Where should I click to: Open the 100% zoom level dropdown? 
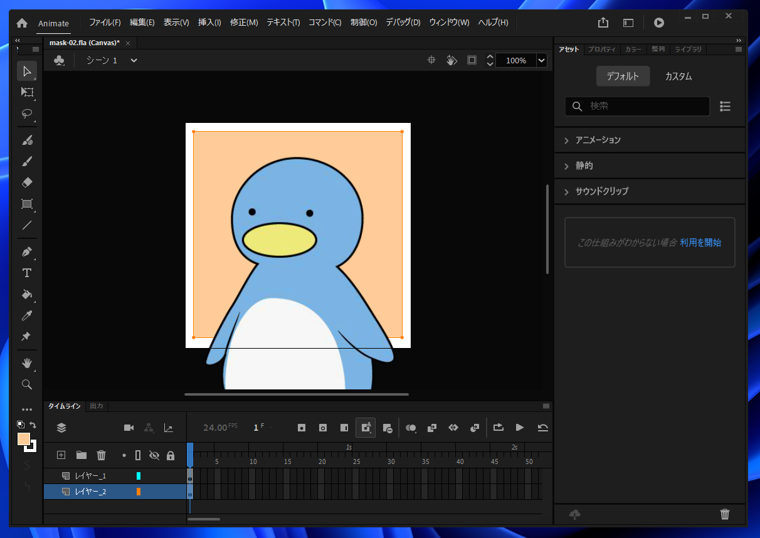[x=541, y=61]
